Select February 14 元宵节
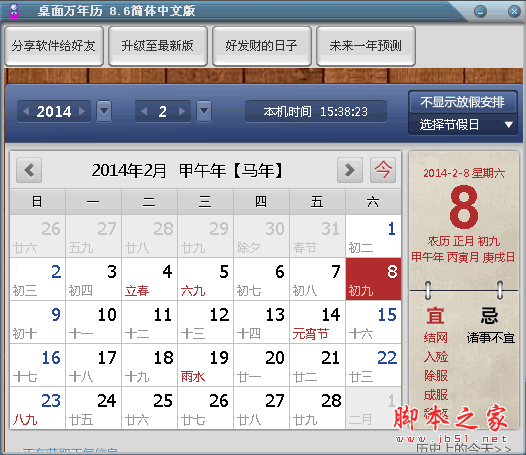Viewport: 526px width, 455px height. [318, 322]
